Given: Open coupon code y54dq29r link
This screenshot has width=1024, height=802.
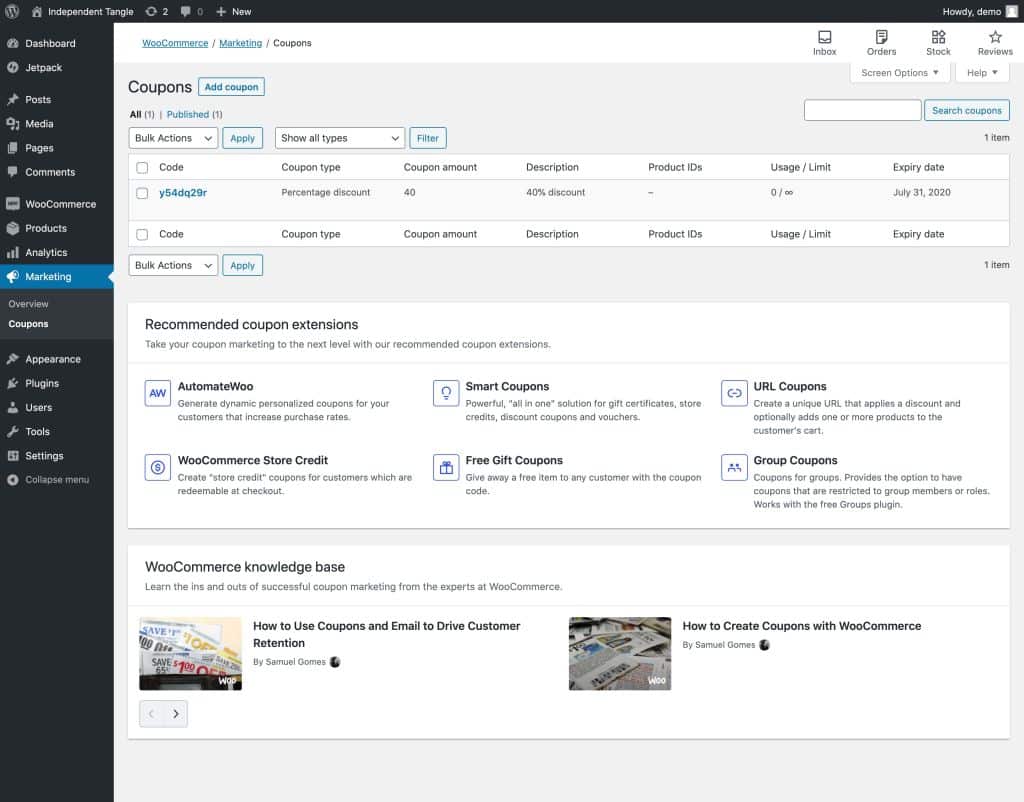Looking at the screenshot, I should 183,193.
